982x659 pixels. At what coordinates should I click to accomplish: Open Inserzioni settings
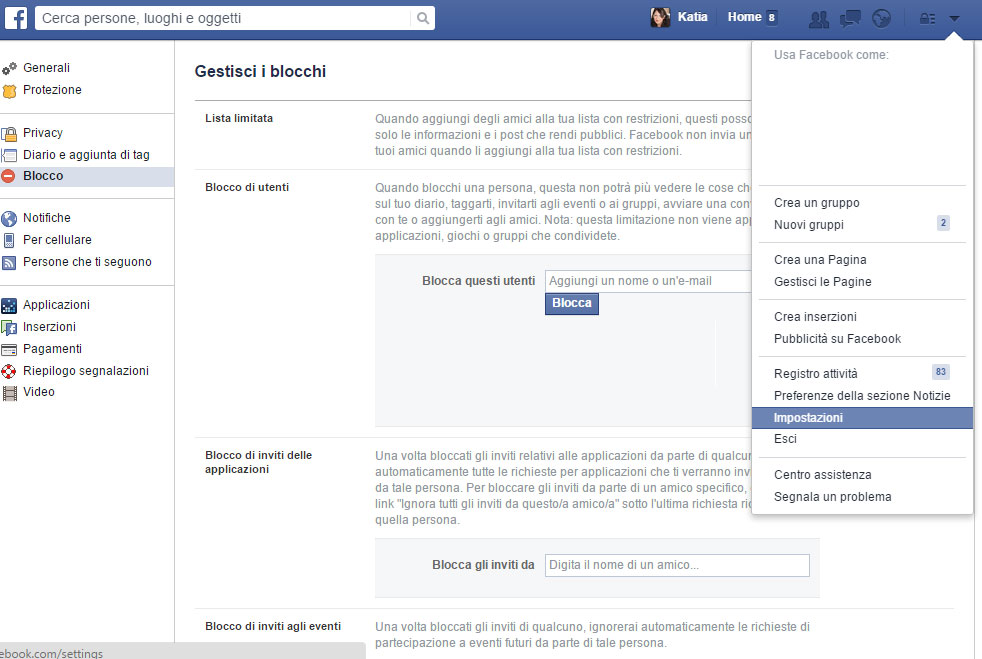(49, 327)
